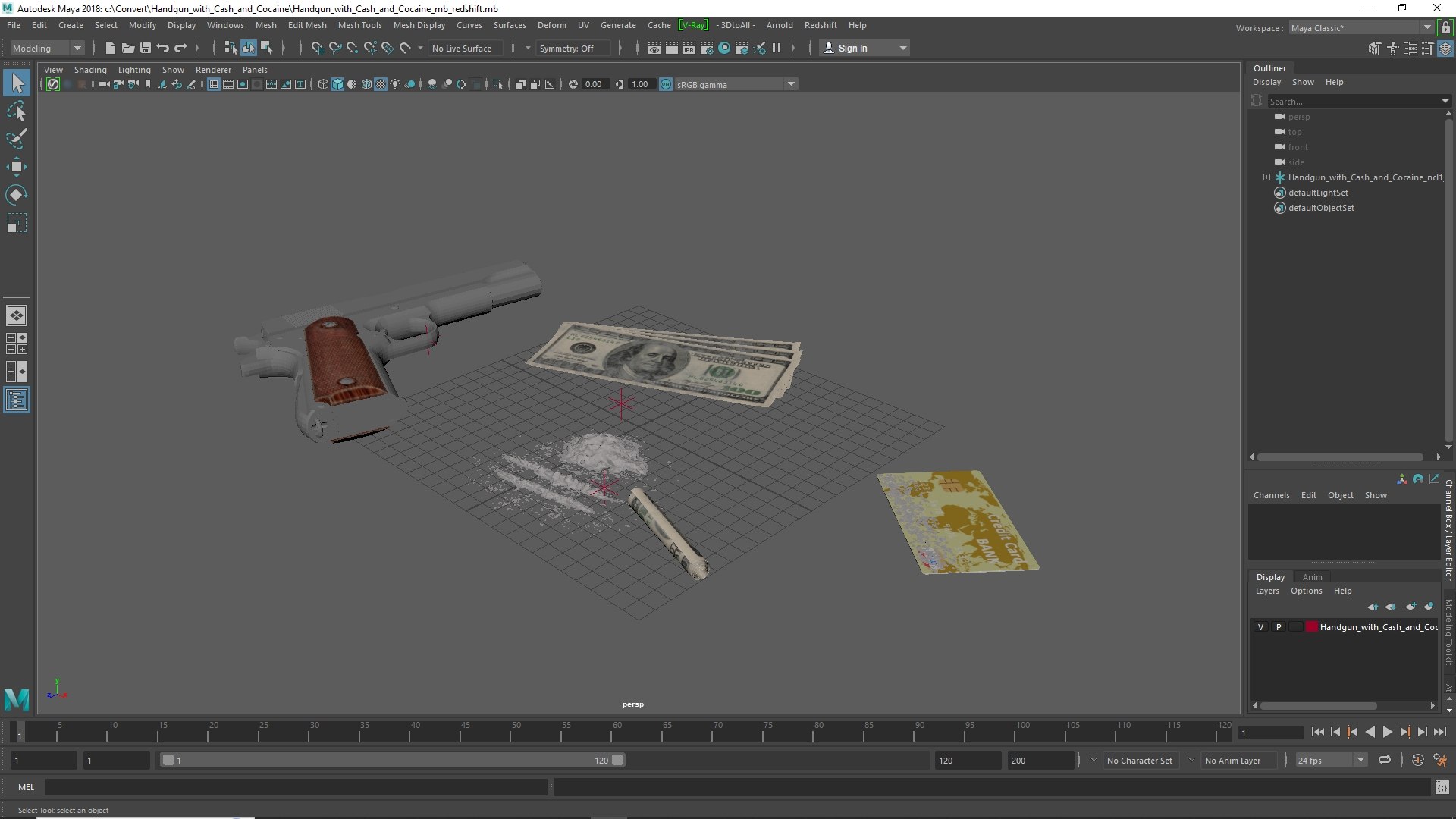The image size is (1456, 819).
Task: Switch to the Anim layer tab
Action: (1312, 577)
